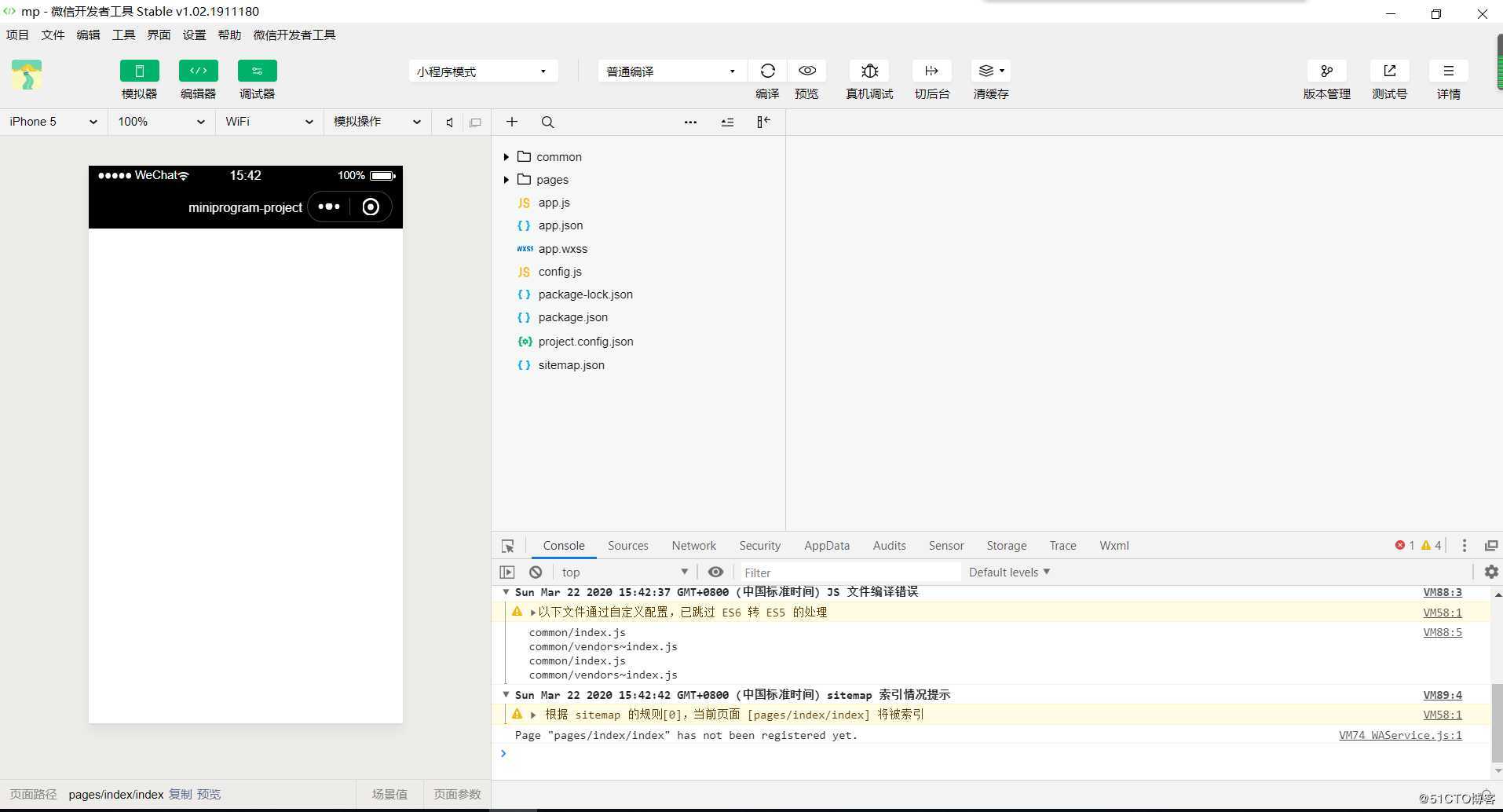1503x812 pixels.
Task: Open the WiFi network dropdown
Action: click(269, 122)
